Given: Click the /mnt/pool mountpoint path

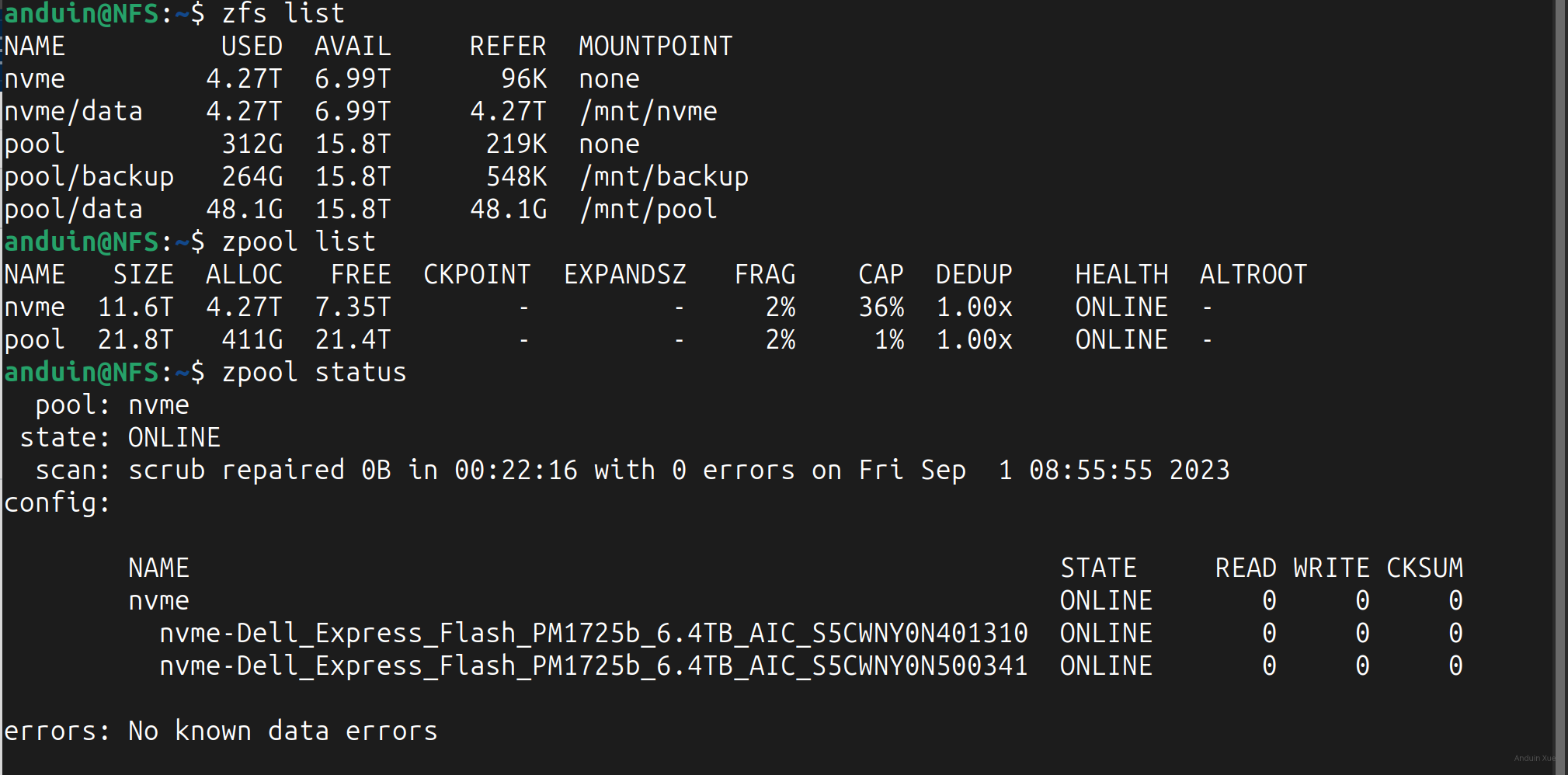Looking at the screenshot, I should click(648, 210).
